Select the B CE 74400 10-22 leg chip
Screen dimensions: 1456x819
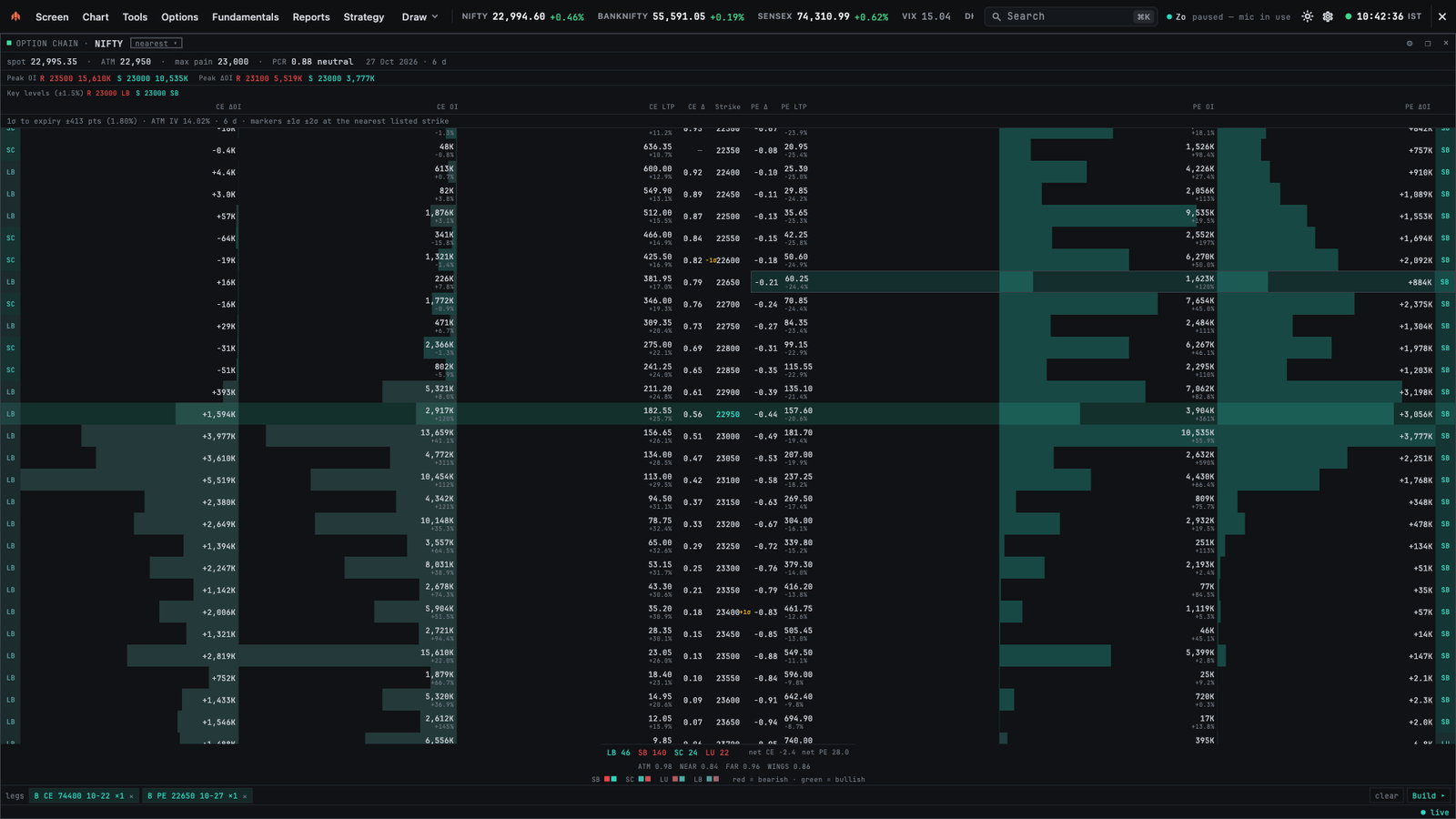tap(84, 796)
